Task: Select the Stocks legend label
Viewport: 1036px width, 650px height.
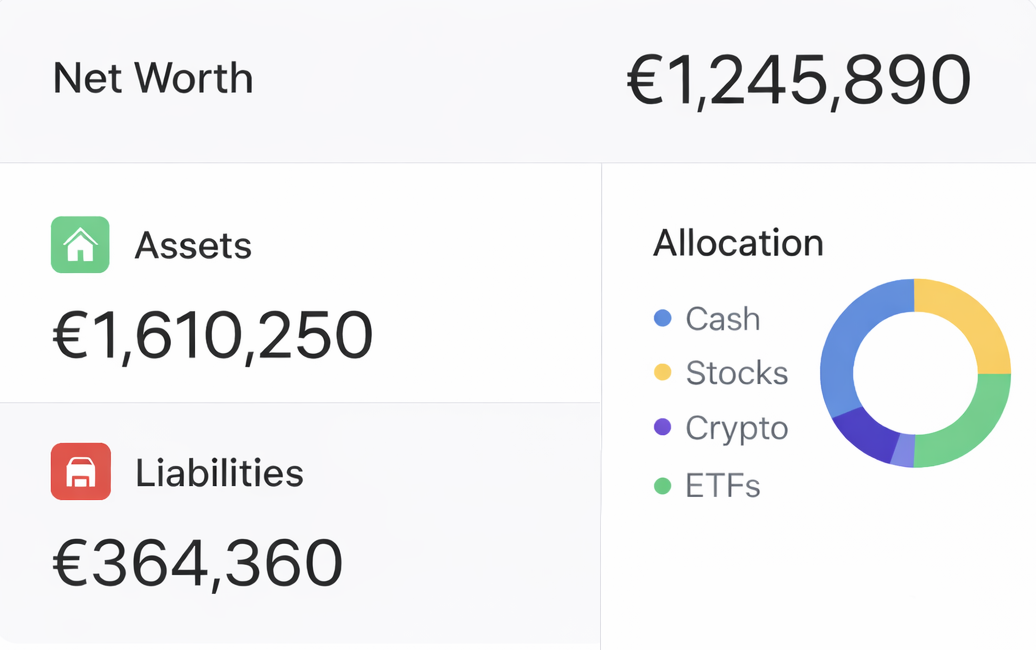Action: (737, 373)
